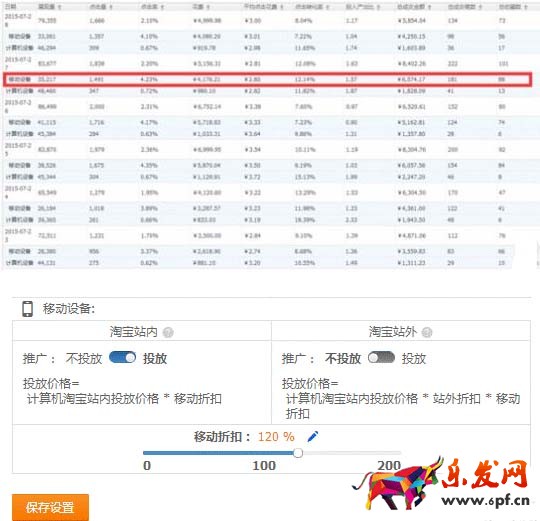The width and height of the screenshot is (540, 521).
Task: Click the 淘宝站外 column heading
Action: [393, 332]
